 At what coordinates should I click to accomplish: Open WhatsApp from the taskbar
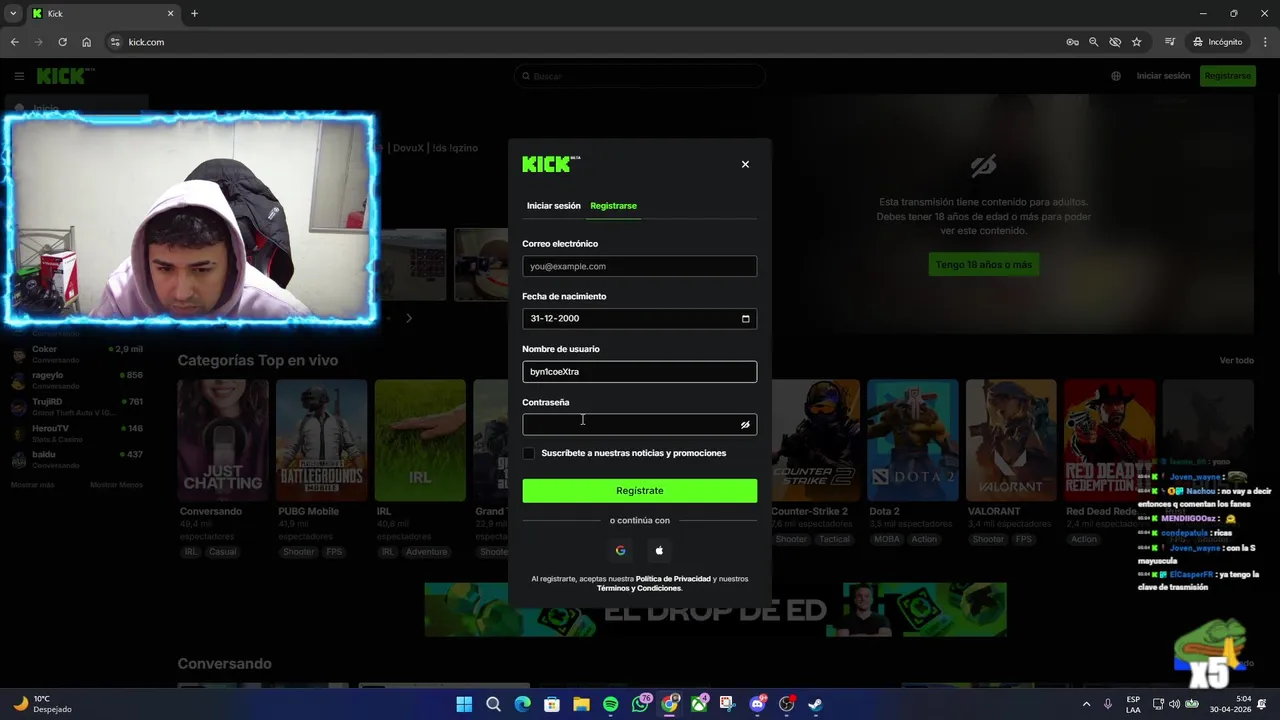point(641,704)
